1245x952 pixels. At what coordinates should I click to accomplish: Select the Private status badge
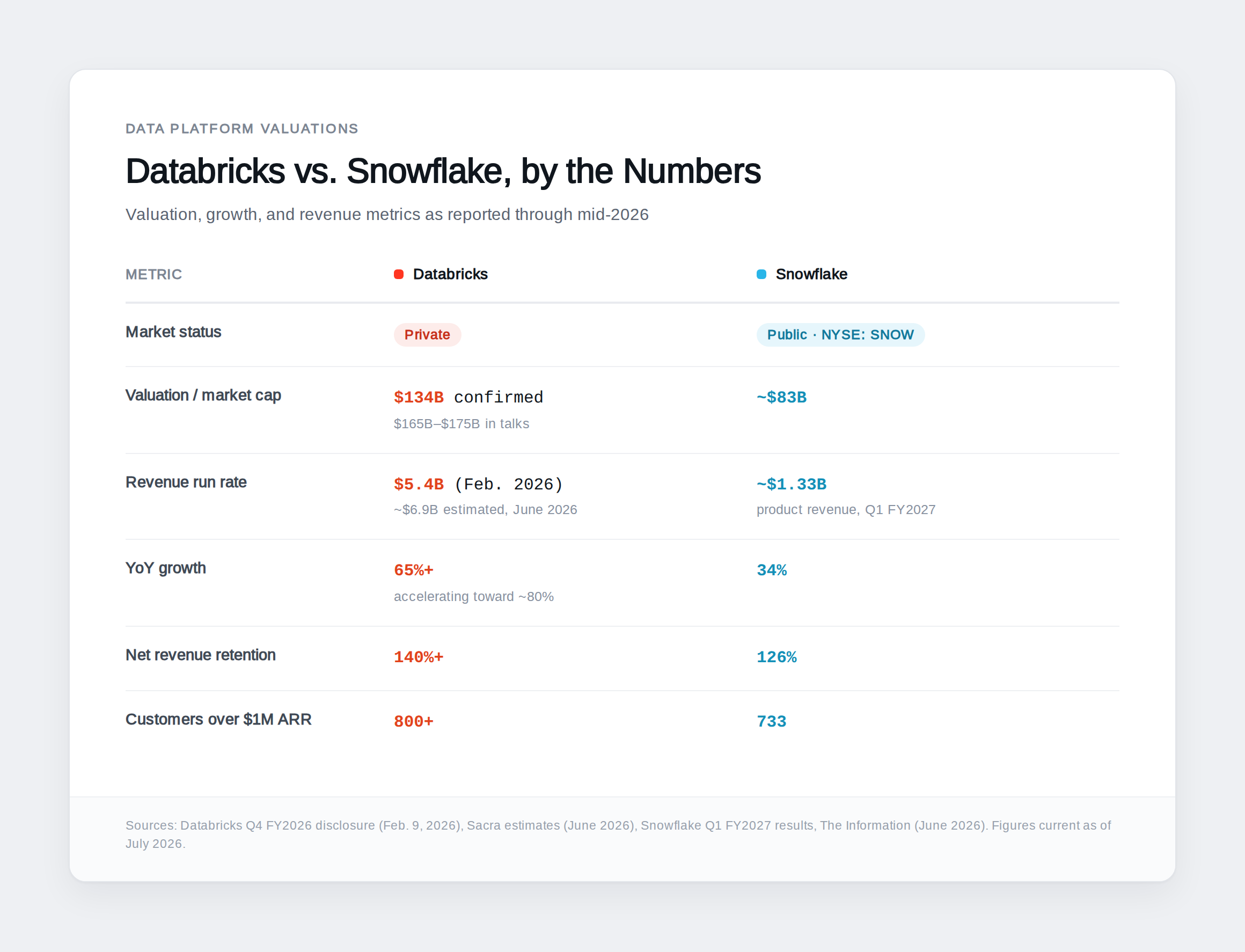click(427, 335)
